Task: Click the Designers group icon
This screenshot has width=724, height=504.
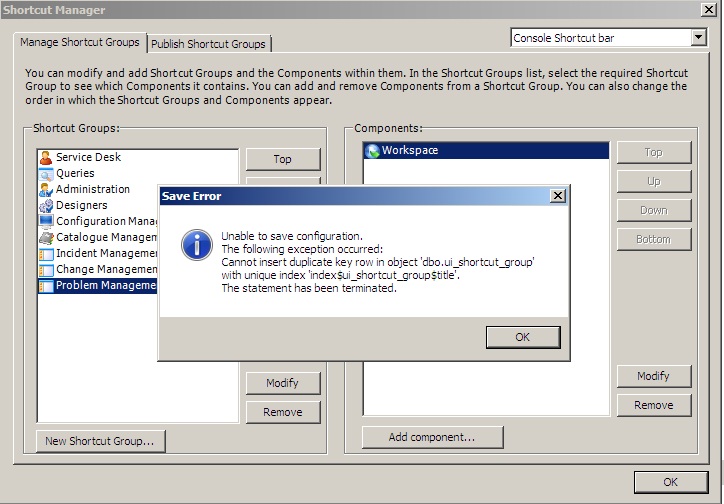Action: click(46, 205)
